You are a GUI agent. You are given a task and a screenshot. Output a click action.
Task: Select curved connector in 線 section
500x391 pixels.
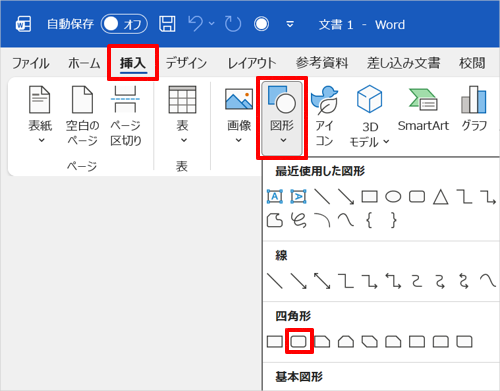click(417, 281)
